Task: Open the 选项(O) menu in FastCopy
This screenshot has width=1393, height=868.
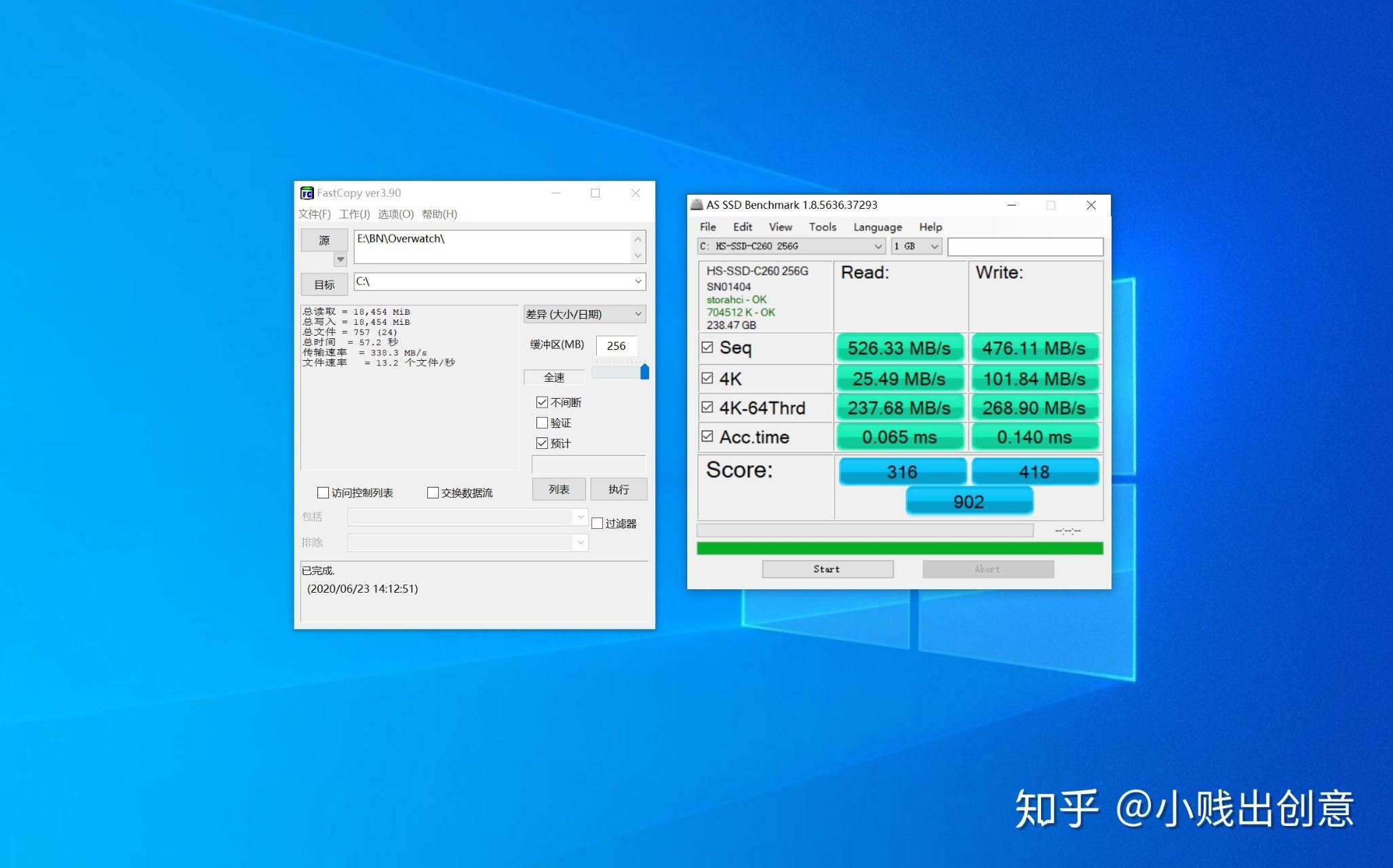Action: click(395, 214)
